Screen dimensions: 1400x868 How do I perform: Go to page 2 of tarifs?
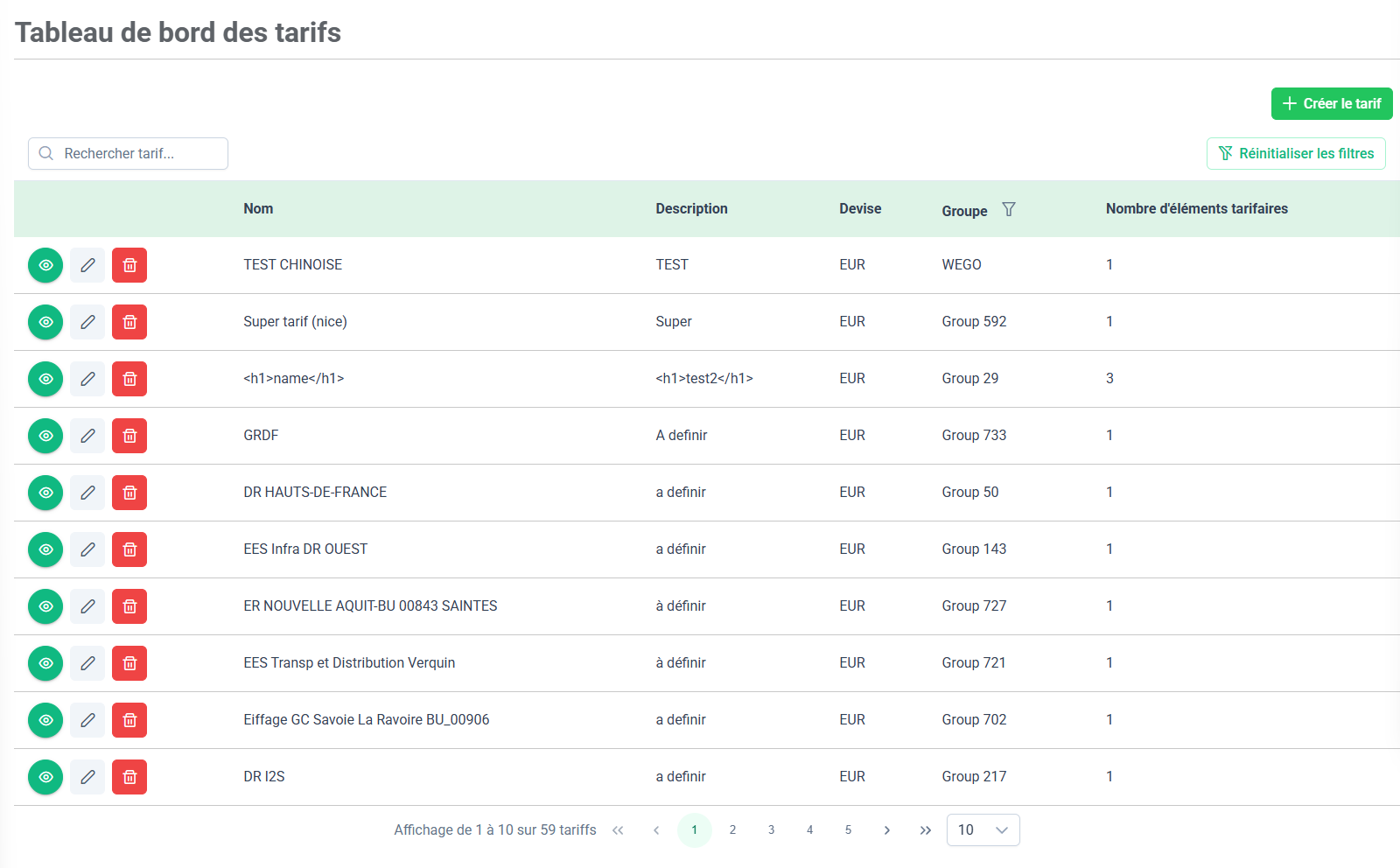(732, 830)
